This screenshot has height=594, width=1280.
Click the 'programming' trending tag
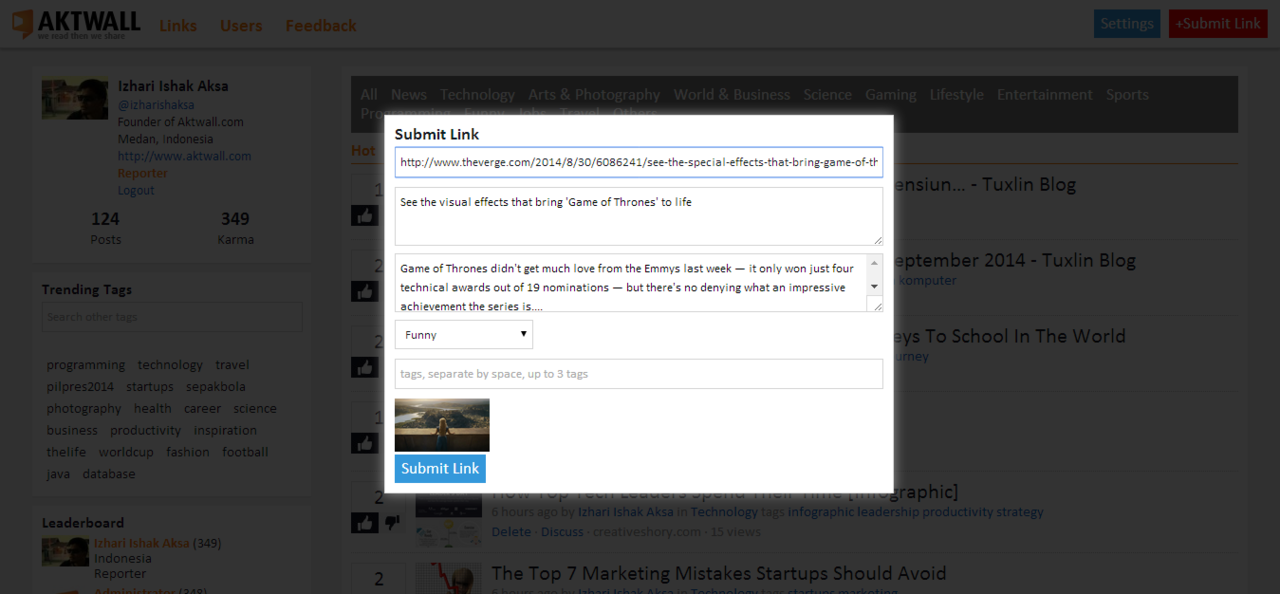(x=86, y=365)
